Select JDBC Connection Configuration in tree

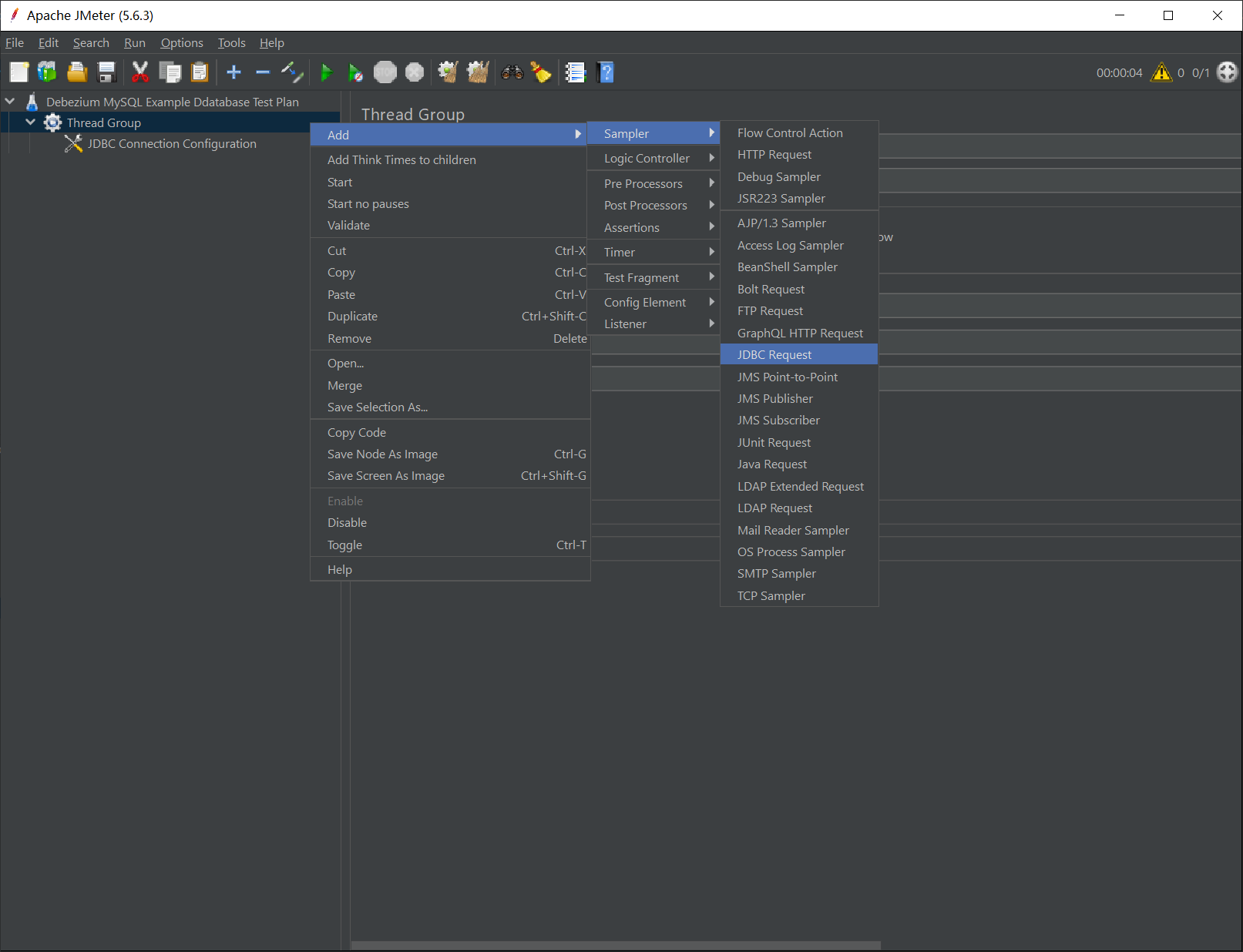[172, 143]
